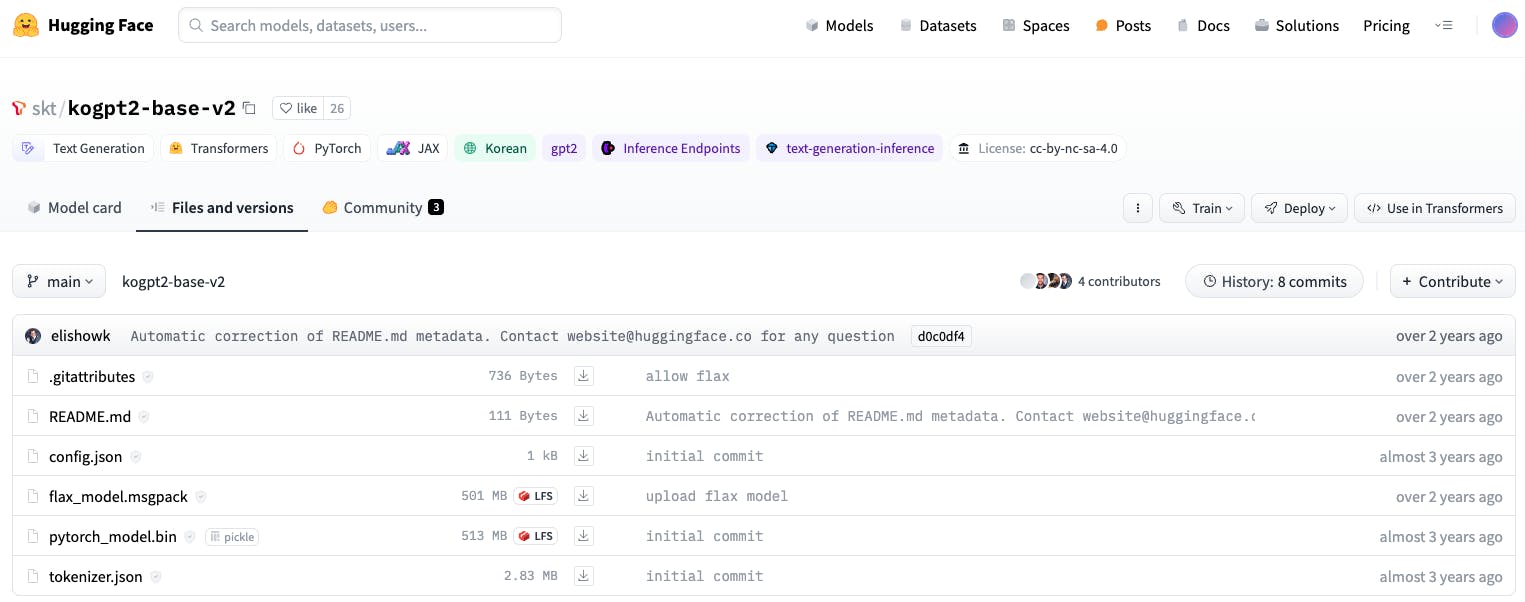Open the Community tab
This screenshot has height=602, width=1525.
pos(383,207)
